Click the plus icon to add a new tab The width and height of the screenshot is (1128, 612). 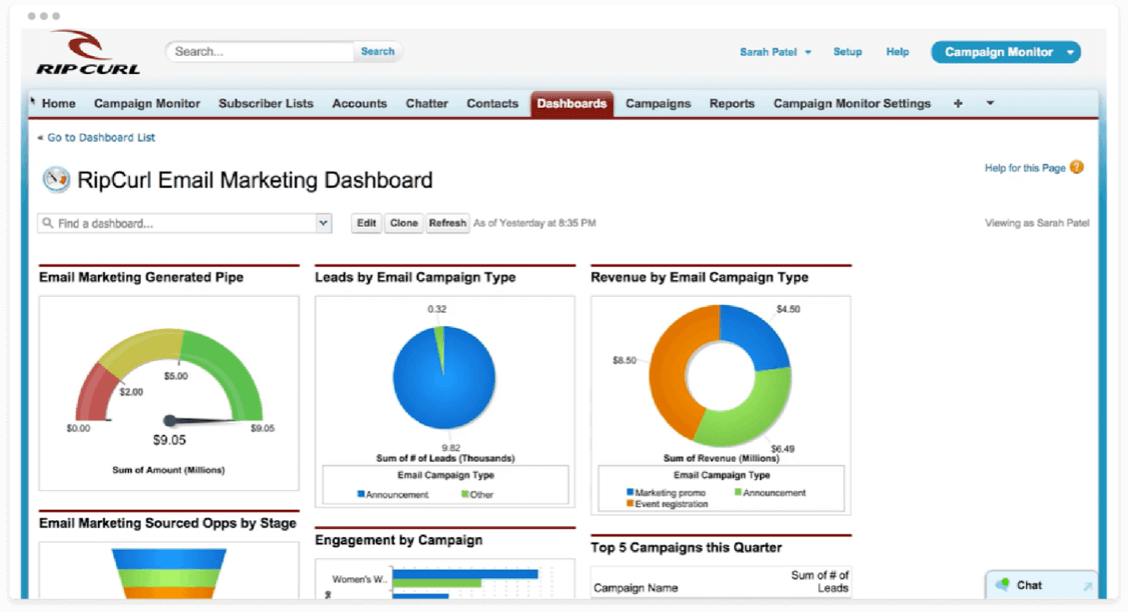coord(957,103)
